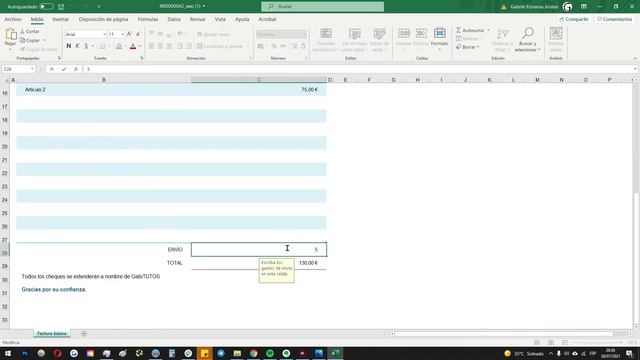Confirm the entry with the checkmark icon
The height and width of the screenshot is (360, 640).
[x=64, y=69]
